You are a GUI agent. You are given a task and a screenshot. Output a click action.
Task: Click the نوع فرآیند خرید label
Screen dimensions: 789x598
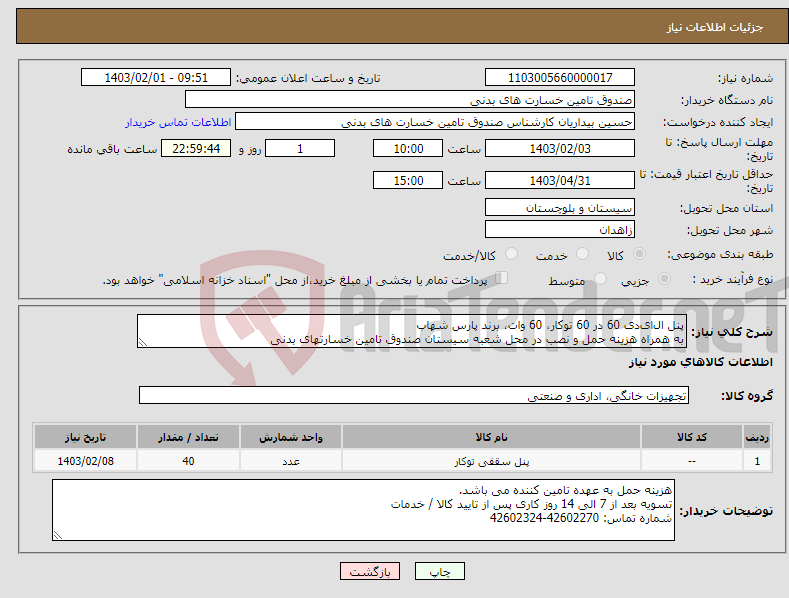(x=733, y=279)
